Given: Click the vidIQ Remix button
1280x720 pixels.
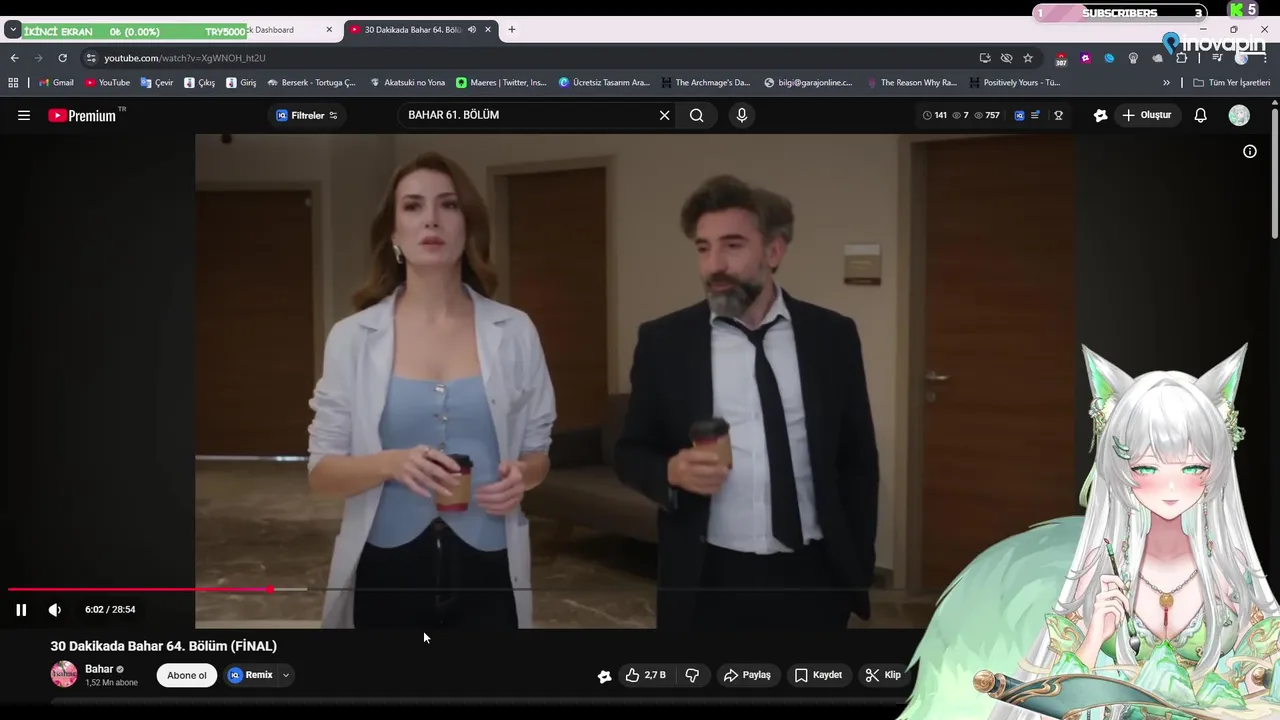Looking at the screenshot, I should [250, 675].
